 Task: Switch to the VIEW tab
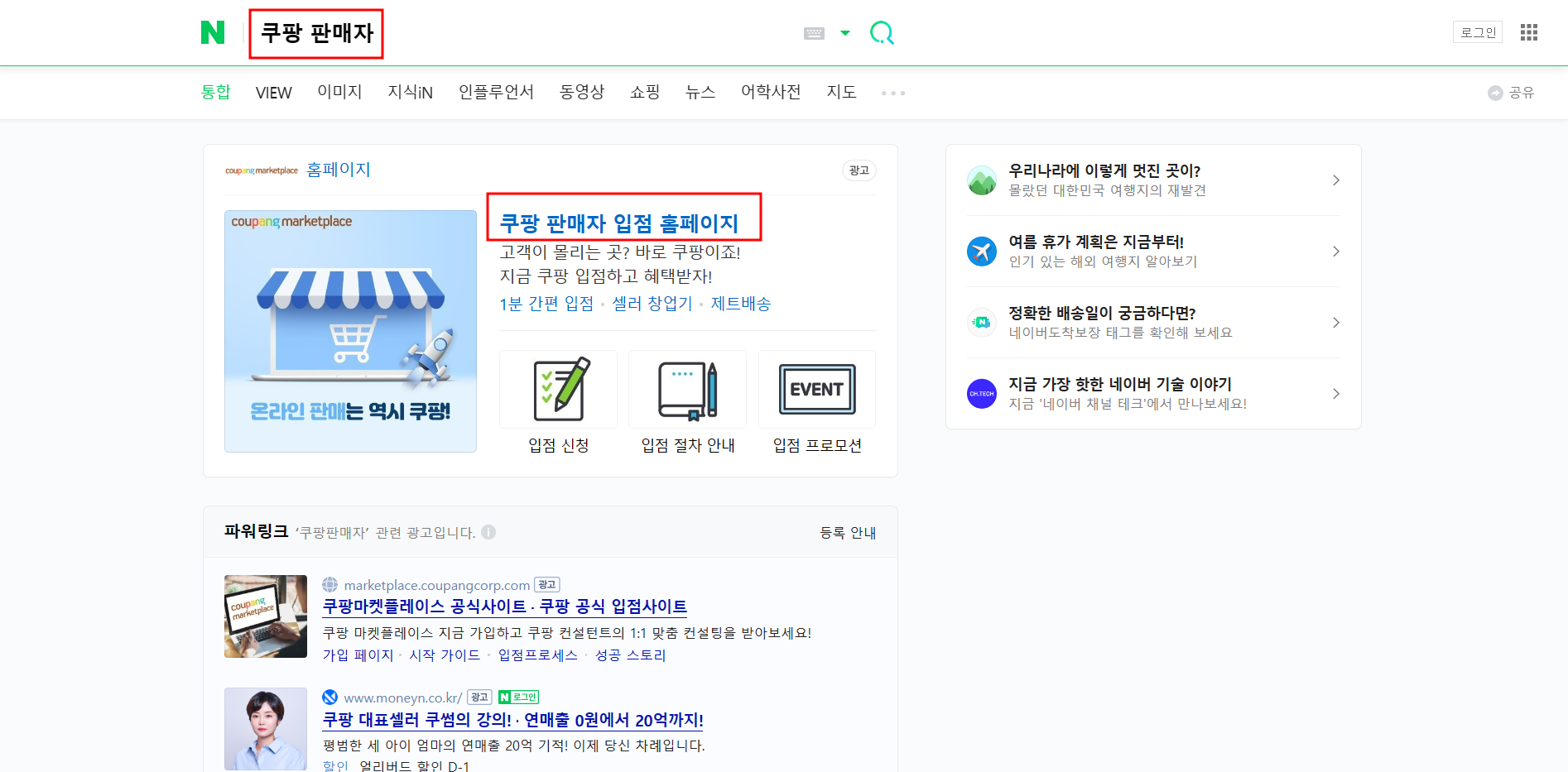[273, 93]
